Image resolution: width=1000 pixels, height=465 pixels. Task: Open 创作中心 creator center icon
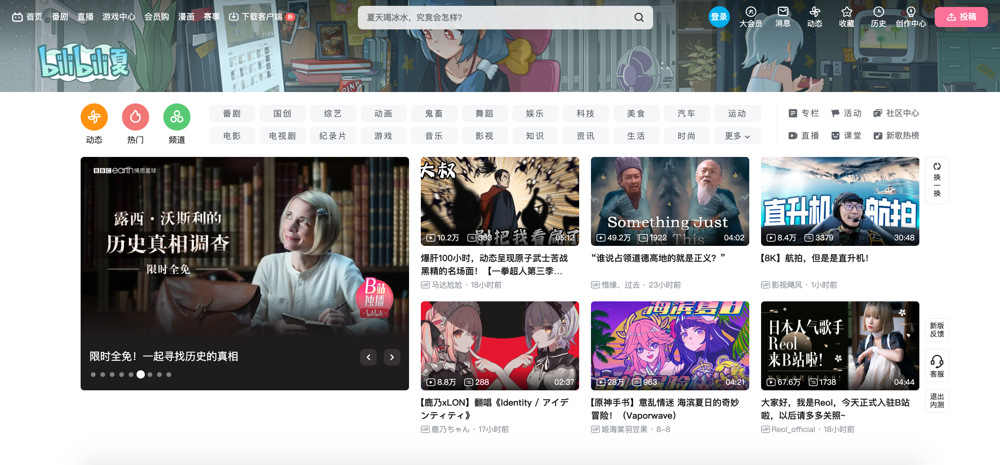coord(910,16)
